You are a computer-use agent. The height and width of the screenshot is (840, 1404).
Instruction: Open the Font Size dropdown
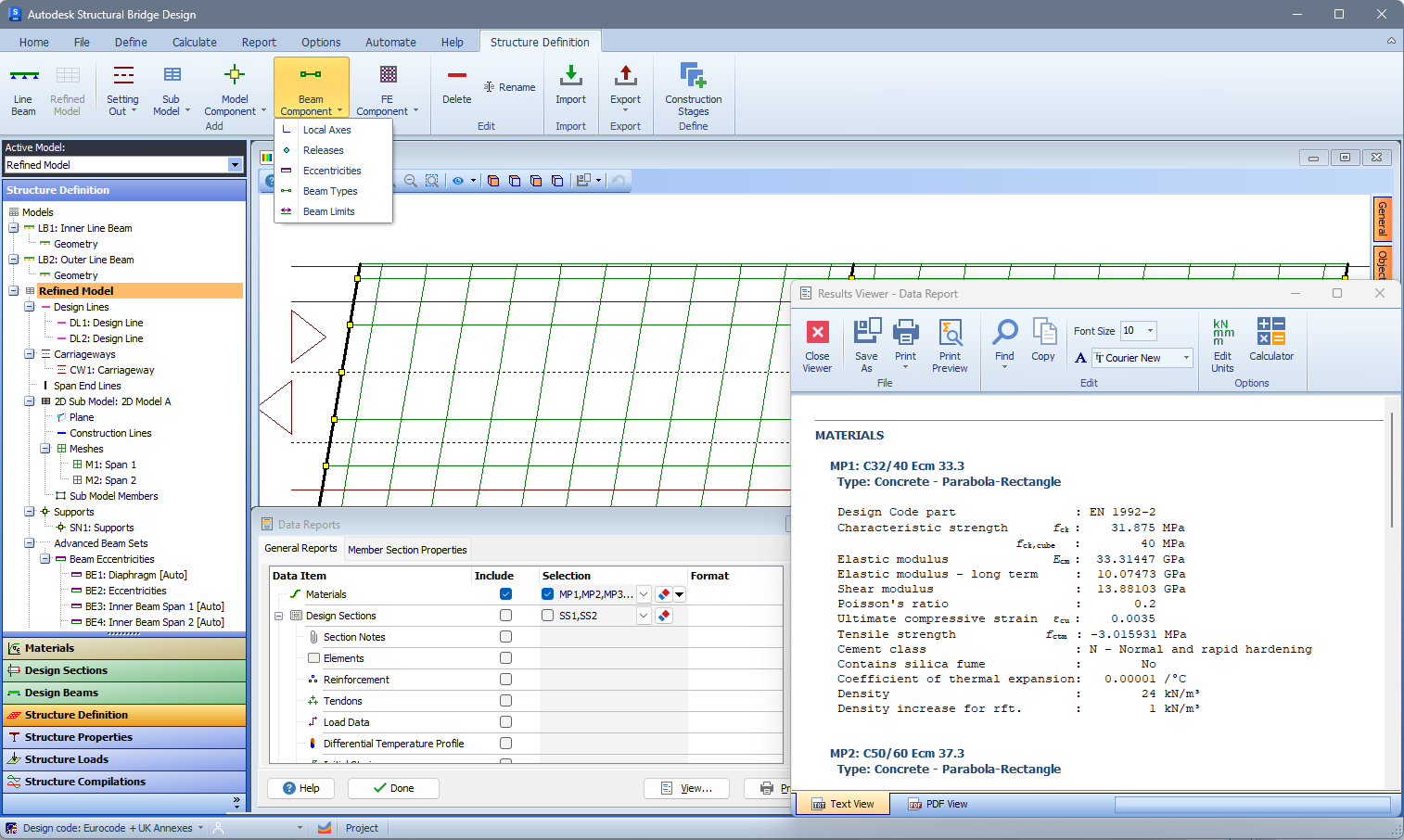tap(1151, 331)
